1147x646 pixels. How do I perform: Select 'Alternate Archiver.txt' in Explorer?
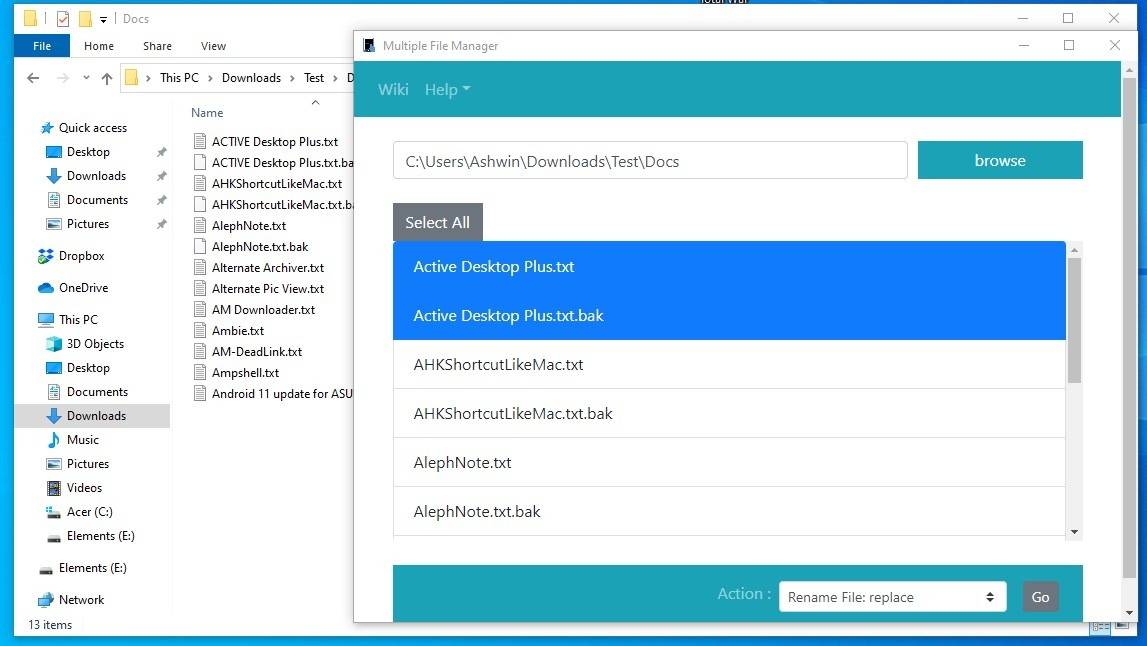click(x=268, y=268)
